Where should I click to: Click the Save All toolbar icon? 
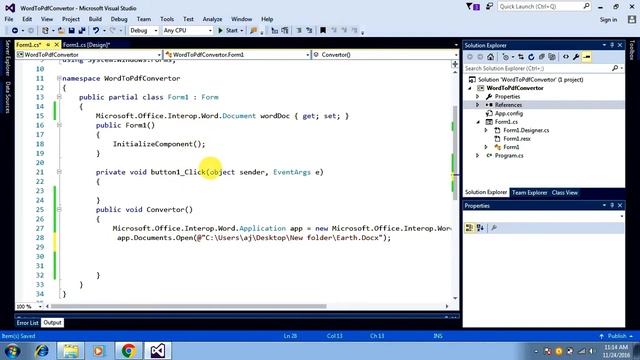82,31
